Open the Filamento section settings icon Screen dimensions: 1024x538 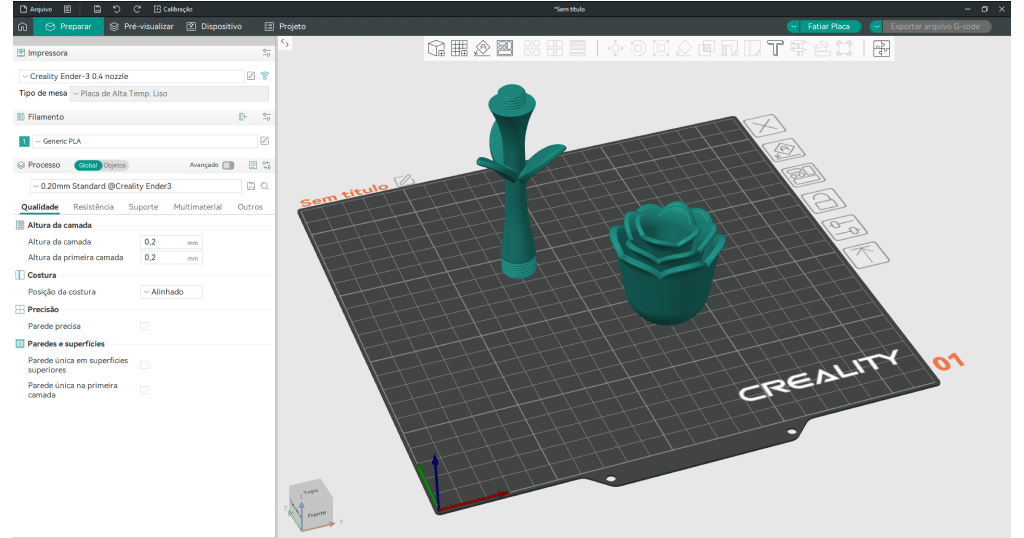[x=266, y=117]
